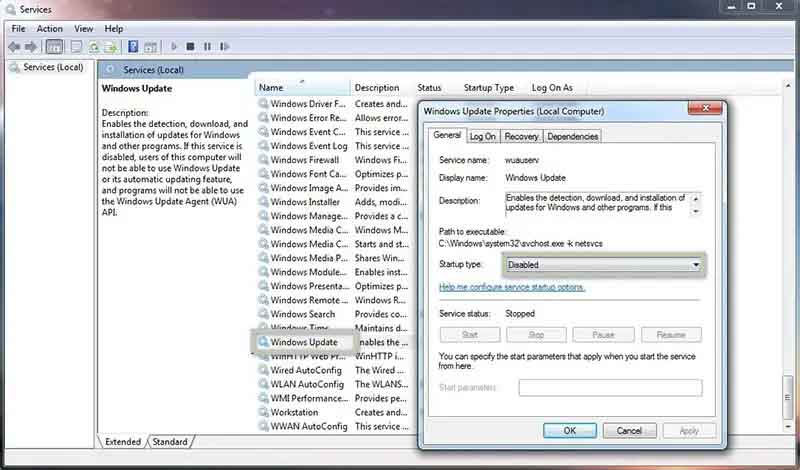Click the Stop button under Service status
This screenshot has height=470, width=800.
point(536,335)
